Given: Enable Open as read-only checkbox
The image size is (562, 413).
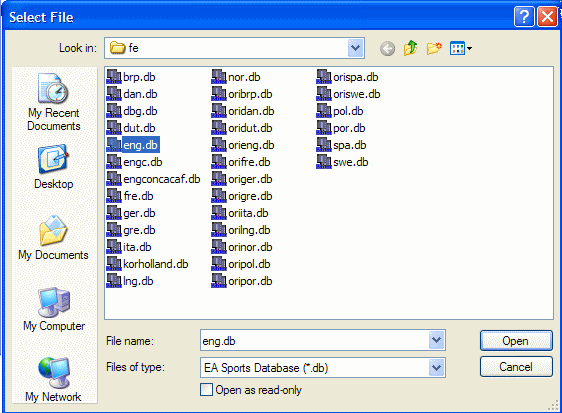Looking at the screenshot, I should tap(206, 390).
